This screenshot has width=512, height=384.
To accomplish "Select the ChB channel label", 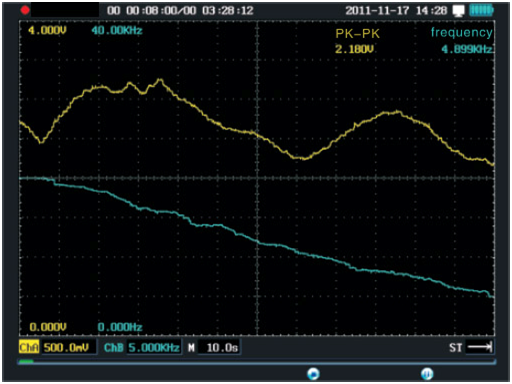I will tap(114, 348).
